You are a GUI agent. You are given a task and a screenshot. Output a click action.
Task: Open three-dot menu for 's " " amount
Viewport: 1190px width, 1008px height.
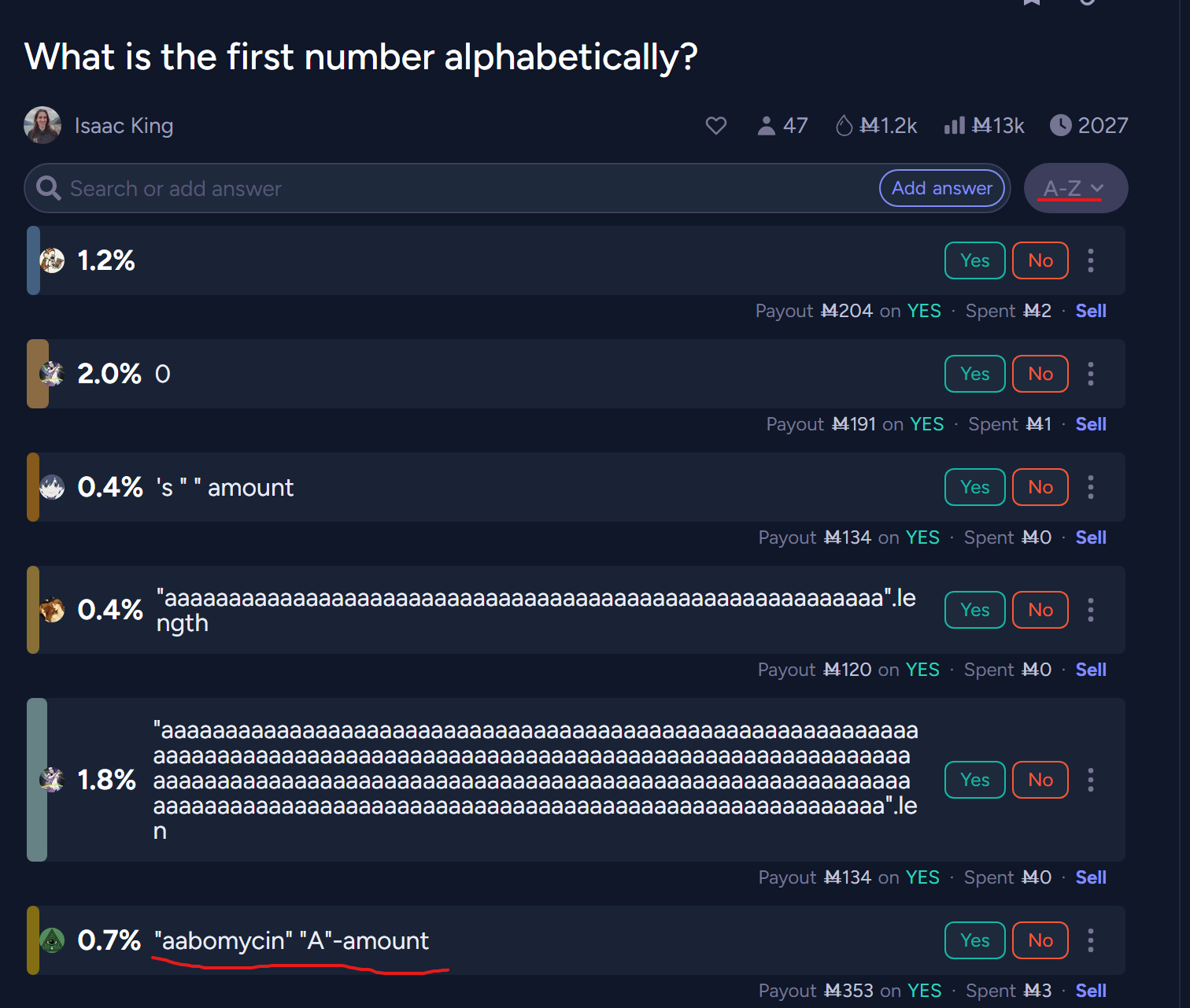pyautogui.click(x=1090, y=487)
